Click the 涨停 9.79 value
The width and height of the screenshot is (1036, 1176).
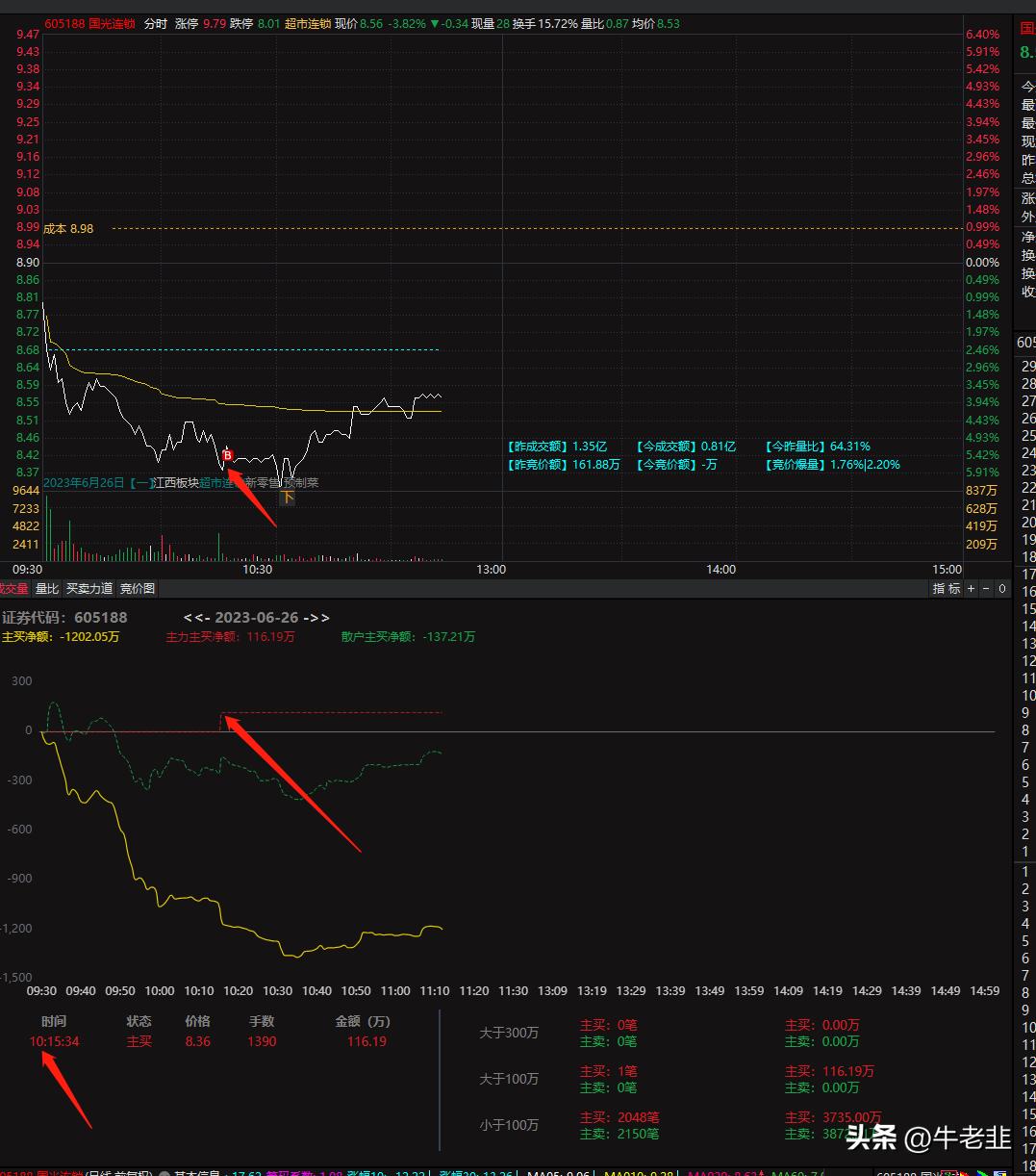(x=200, y=23)
